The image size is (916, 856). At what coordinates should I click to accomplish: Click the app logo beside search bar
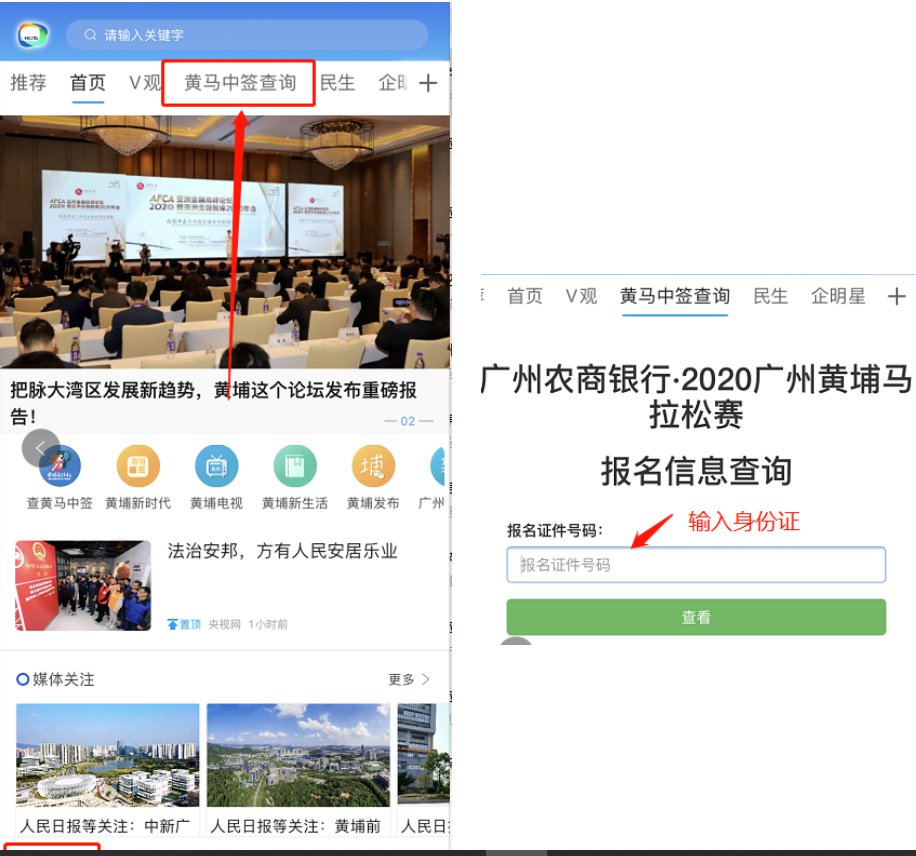pyautogui.click(x=32, y=36)
